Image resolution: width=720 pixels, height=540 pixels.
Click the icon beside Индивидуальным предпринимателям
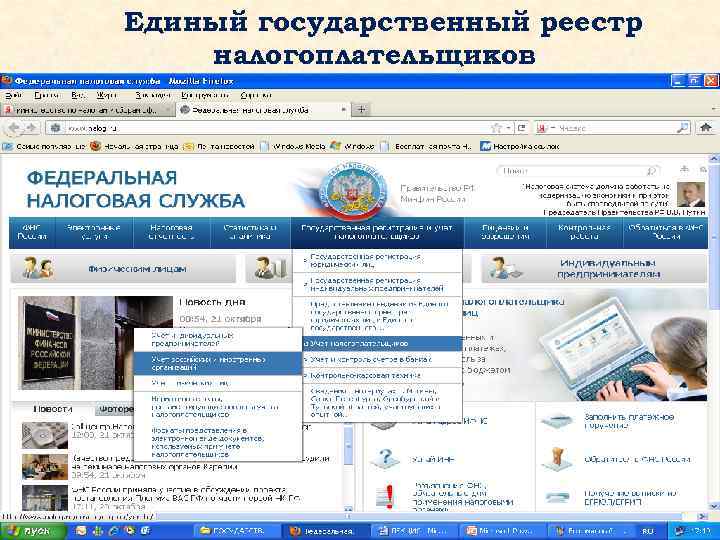[x=505, y=268]
